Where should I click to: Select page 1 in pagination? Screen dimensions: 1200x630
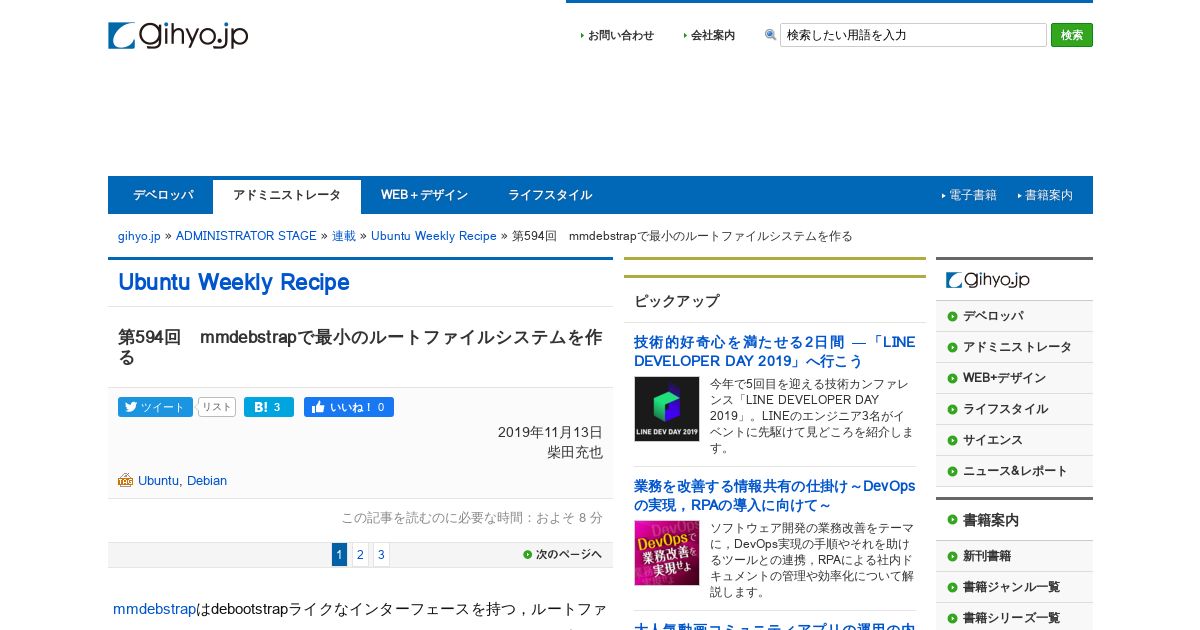click(339, 555)
